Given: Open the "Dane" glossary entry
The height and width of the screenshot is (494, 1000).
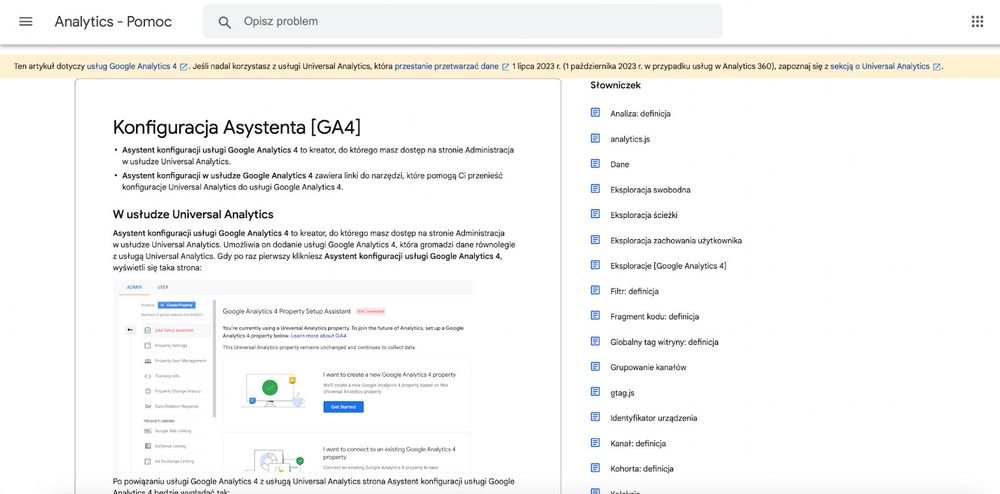Looking at the screenshot, I should pos(619,164).
